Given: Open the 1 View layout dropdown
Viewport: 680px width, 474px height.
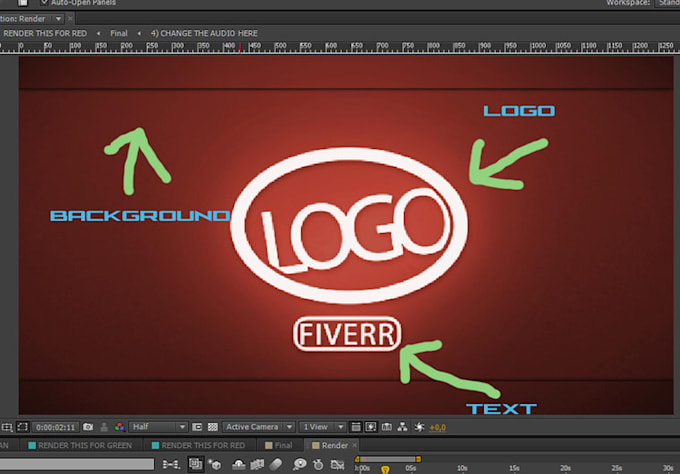Looking at the screenshot, I should 322,427.
